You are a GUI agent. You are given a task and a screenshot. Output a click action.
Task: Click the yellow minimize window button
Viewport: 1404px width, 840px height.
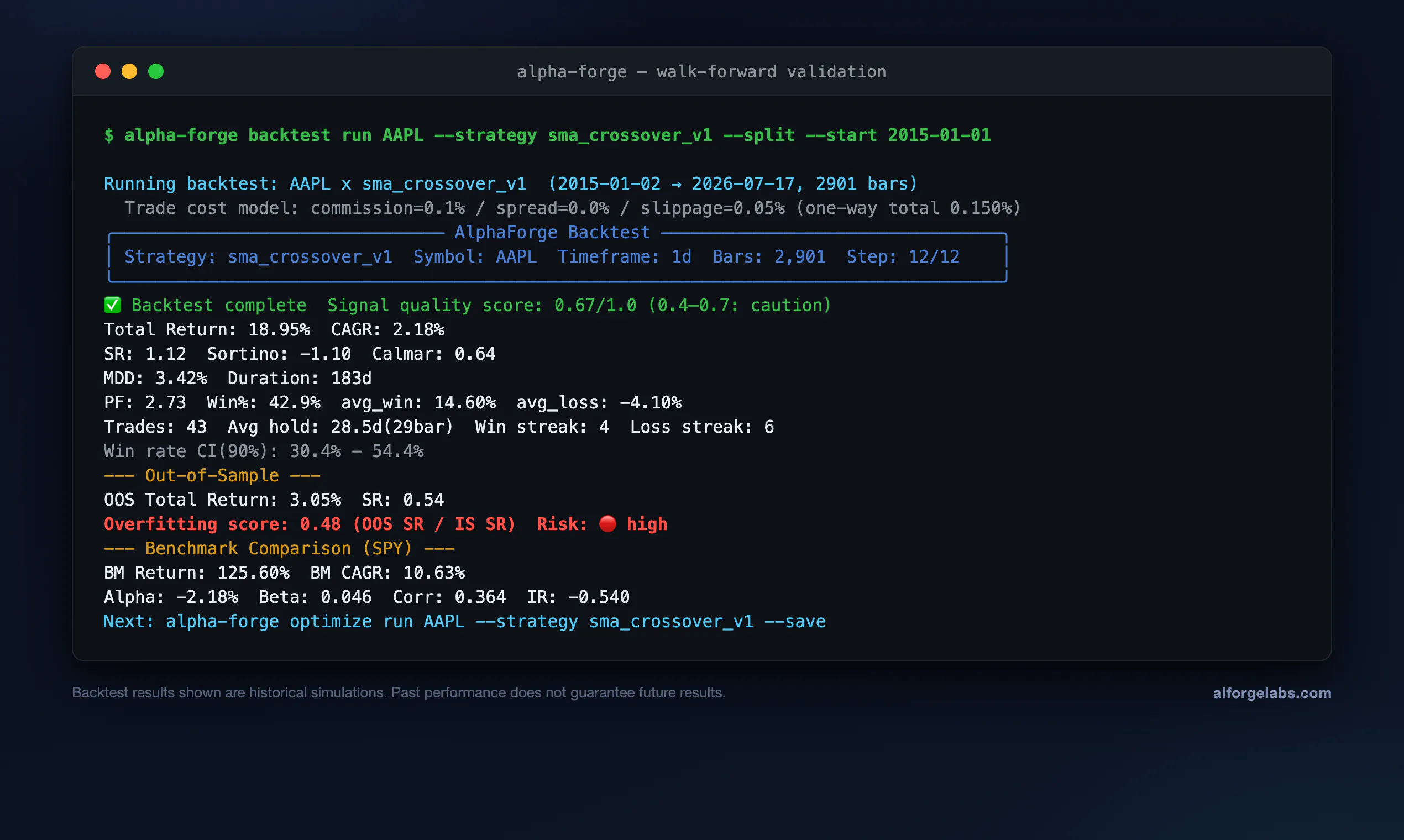129,71
